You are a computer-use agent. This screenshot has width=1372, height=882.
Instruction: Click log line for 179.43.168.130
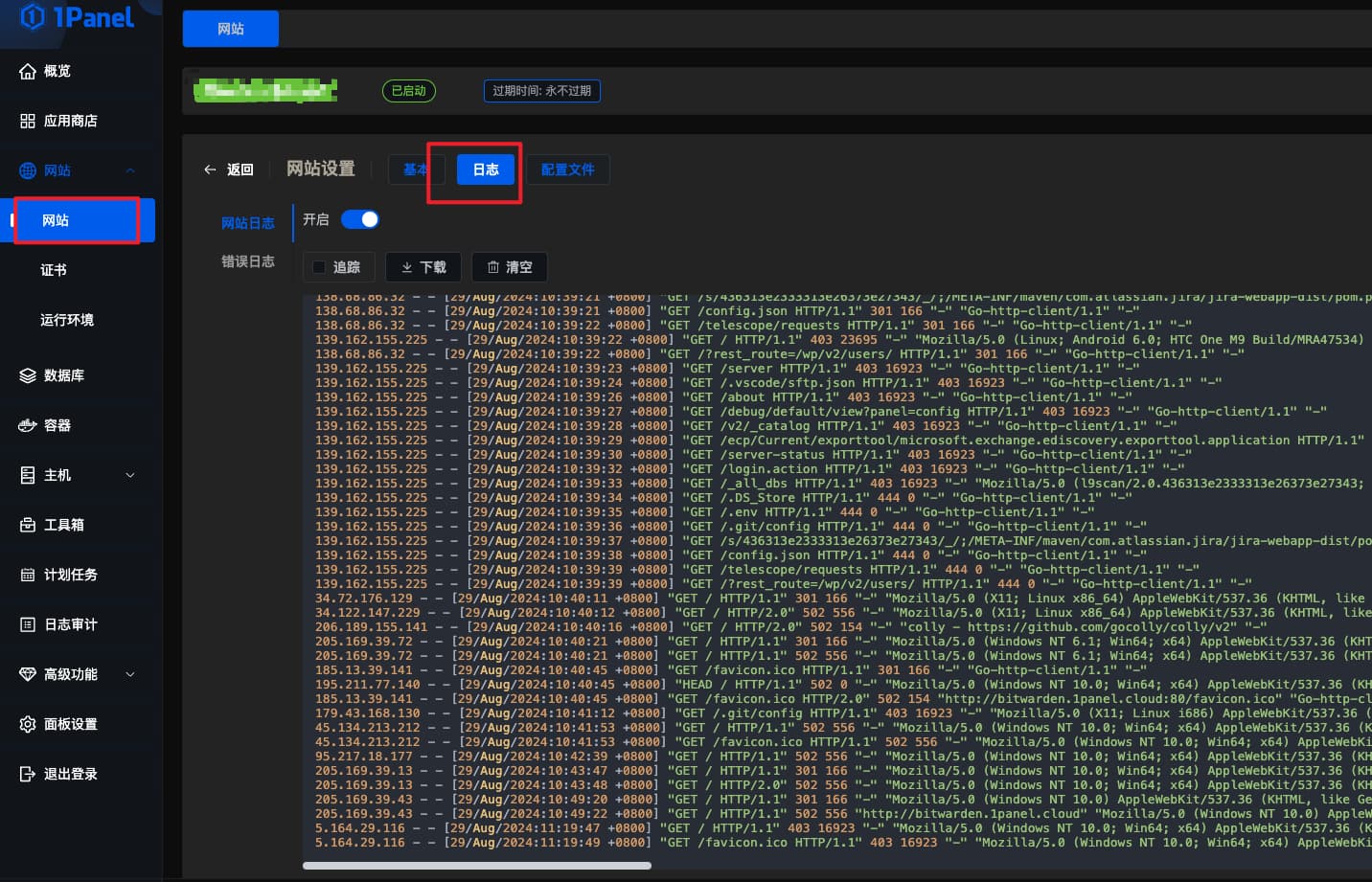(843, 713)
